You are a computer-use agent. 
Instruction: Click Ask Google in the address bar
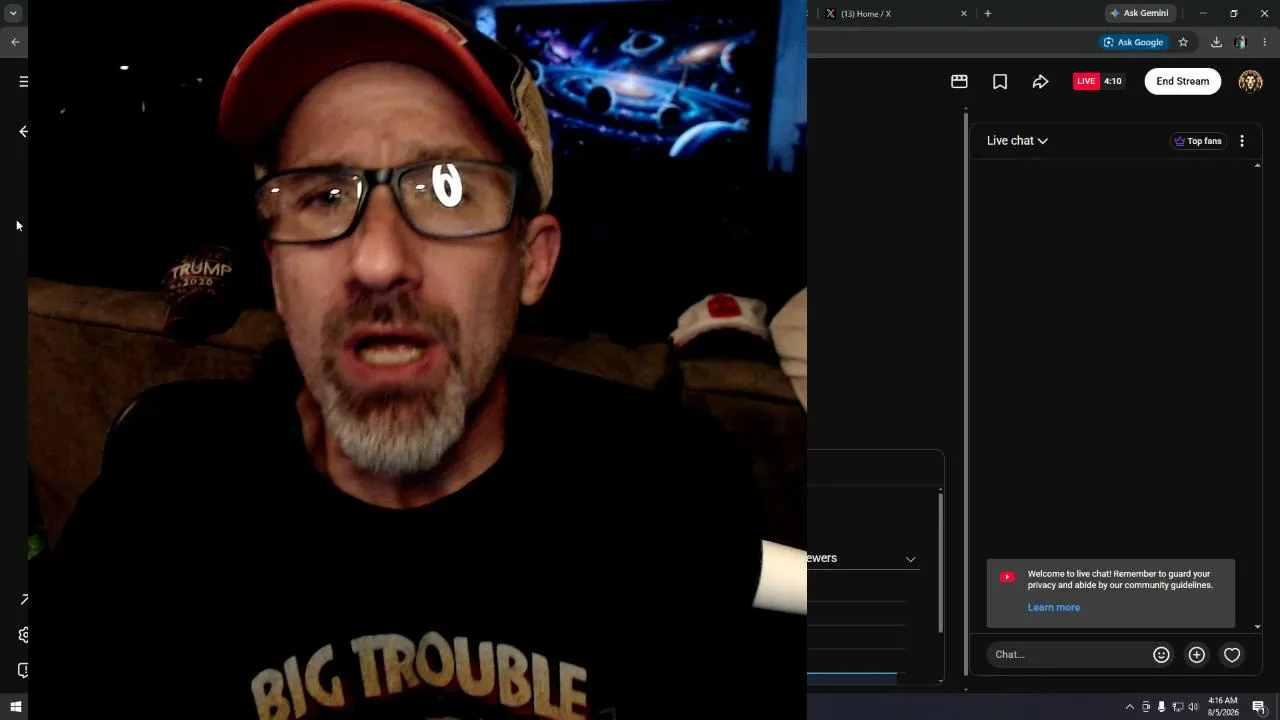1133,42
